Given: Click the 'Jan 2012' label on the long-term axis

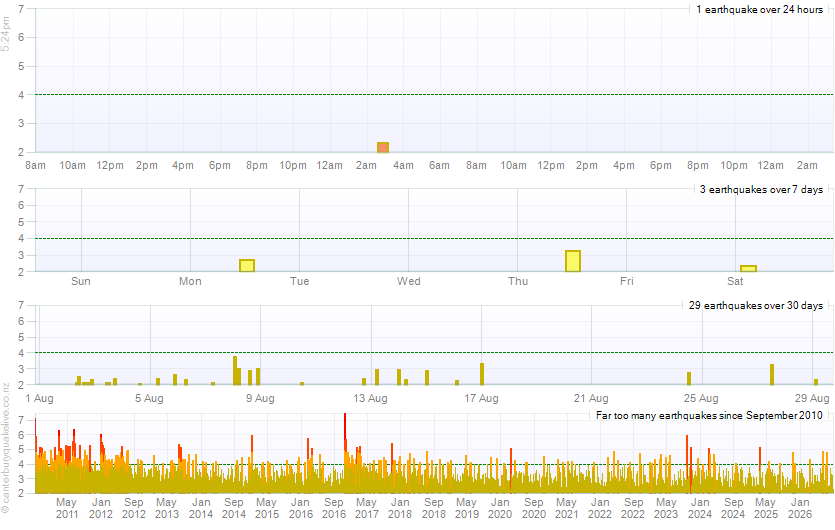Looking at the screenshot, I should pos(101,508).
